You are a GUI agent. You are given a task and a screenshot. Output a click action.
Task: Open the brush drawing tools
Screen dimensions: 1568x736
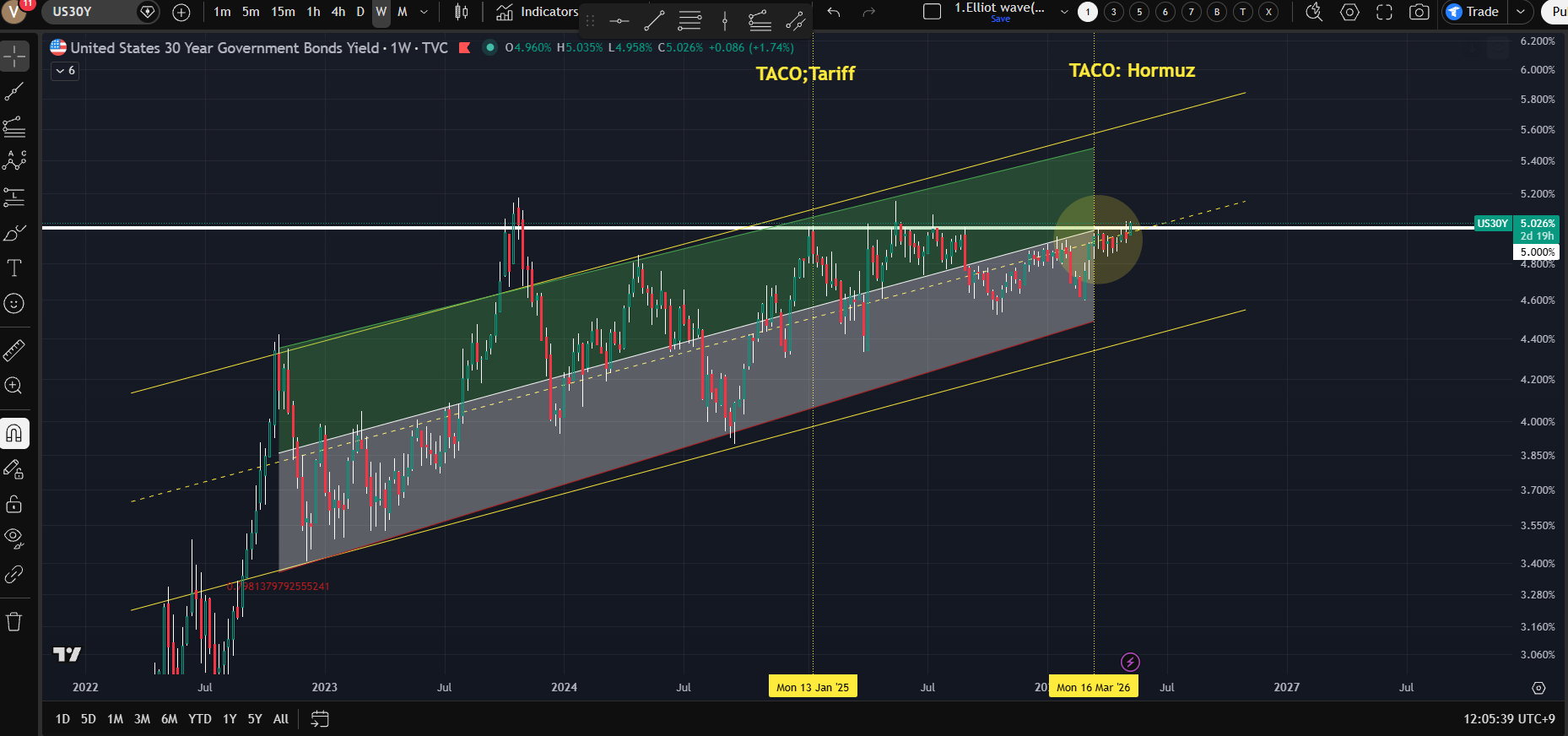click(14, 233)
